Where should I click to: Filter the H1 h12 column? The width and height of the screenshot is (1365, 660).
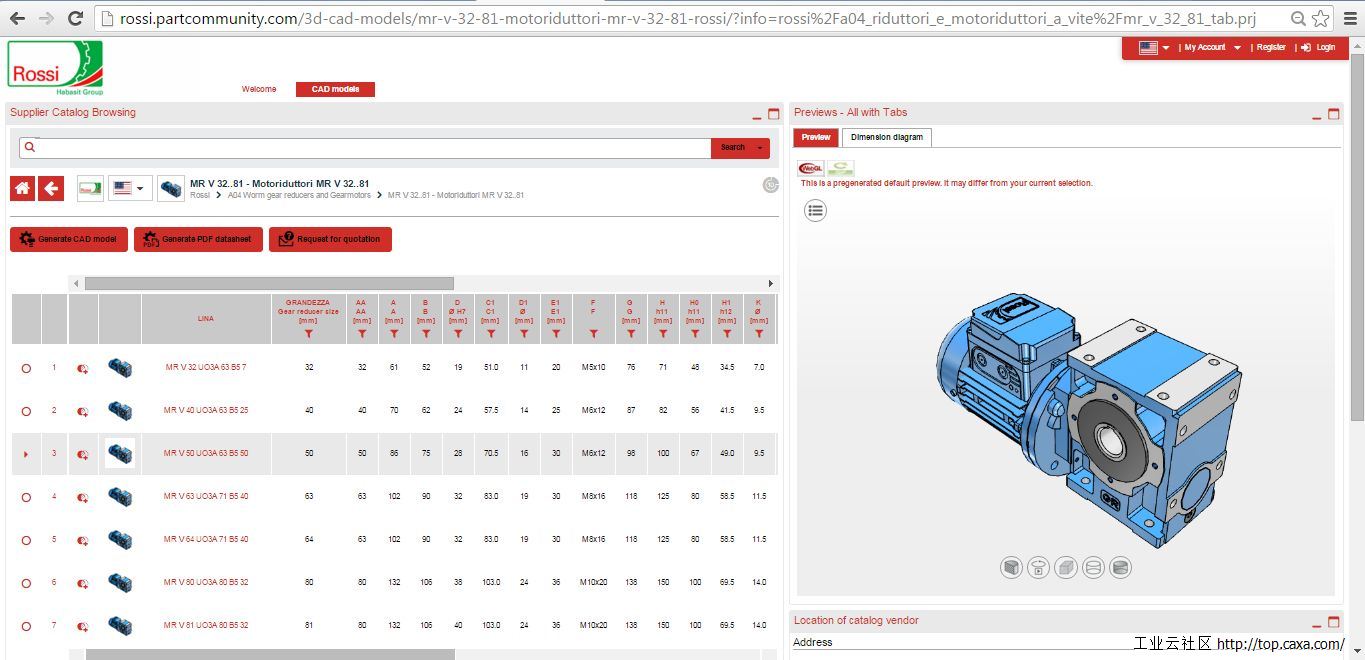point(727,334)
